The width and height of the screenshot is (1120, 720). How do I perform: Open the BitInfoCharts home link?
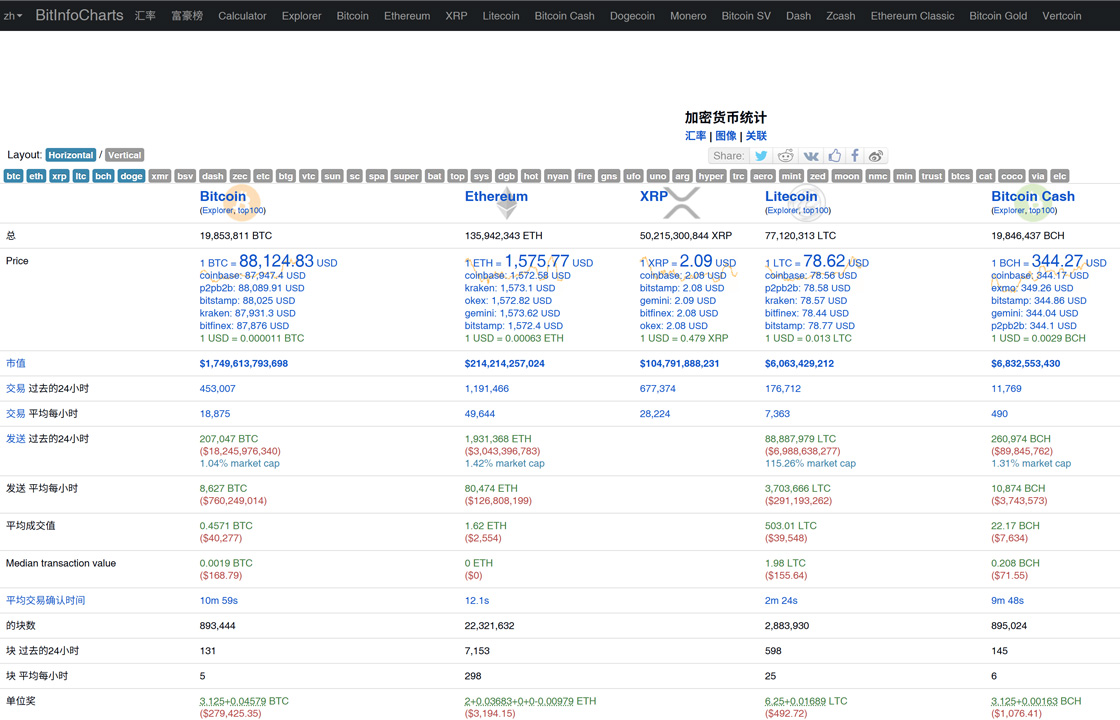tap(79, 15)
